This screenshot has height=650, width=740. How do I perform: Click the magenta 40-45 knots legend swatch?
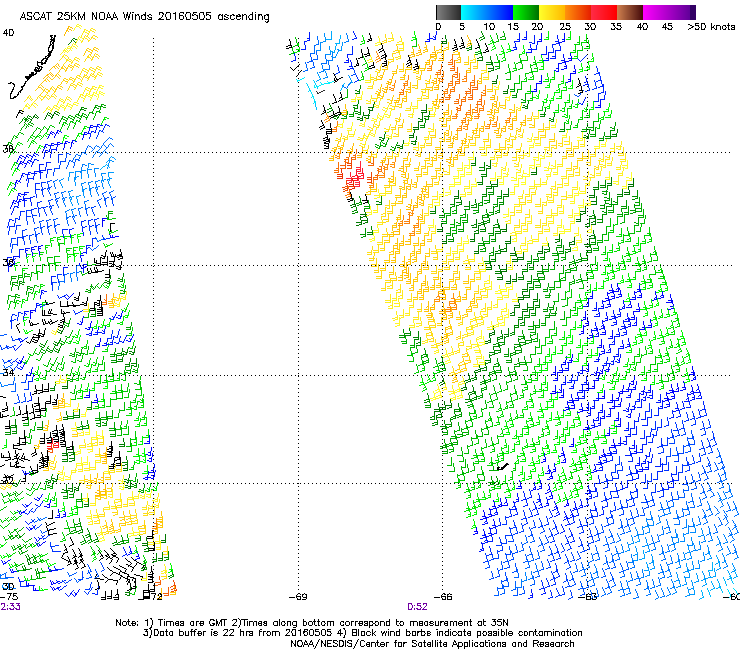tap(656, 12)
